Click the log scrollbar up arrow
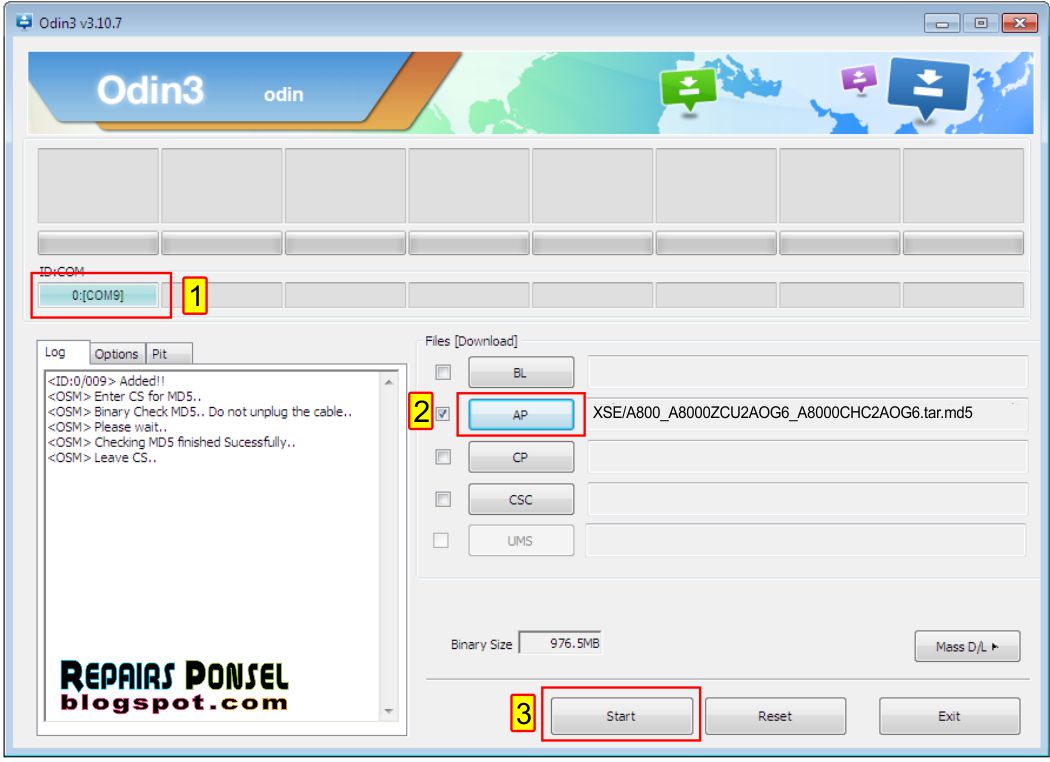Viewport: 1050px width, 762px height. [x=388, y=382]
